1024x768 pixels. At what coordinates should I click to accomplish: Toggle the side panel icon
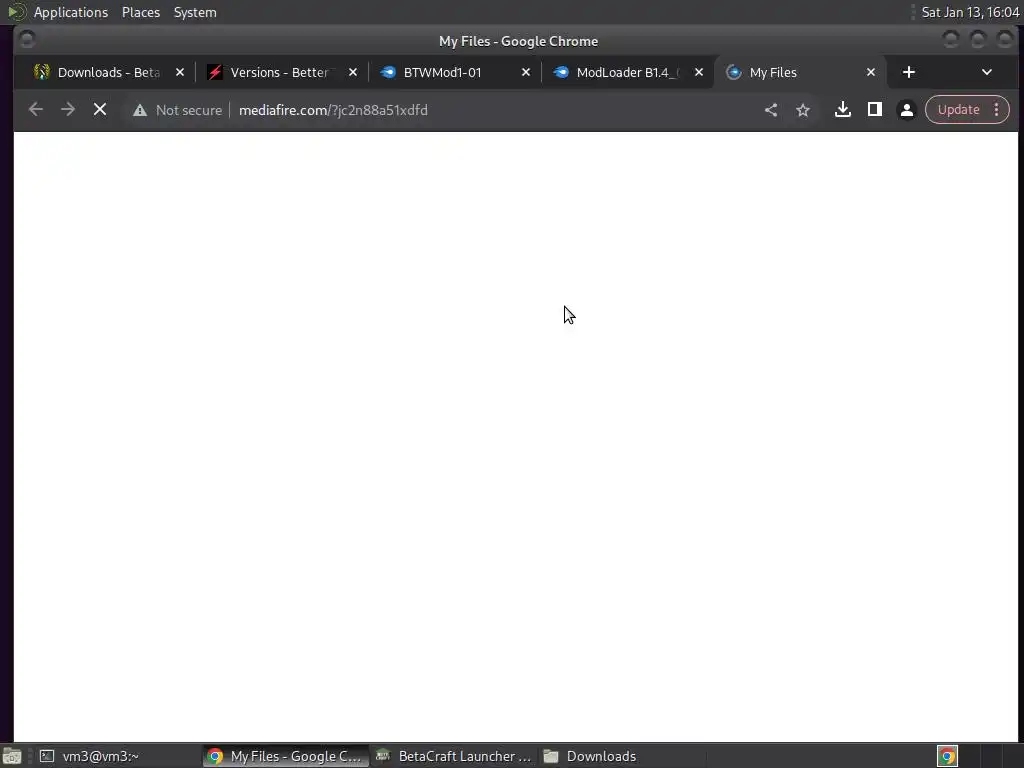tap(875, 110)
